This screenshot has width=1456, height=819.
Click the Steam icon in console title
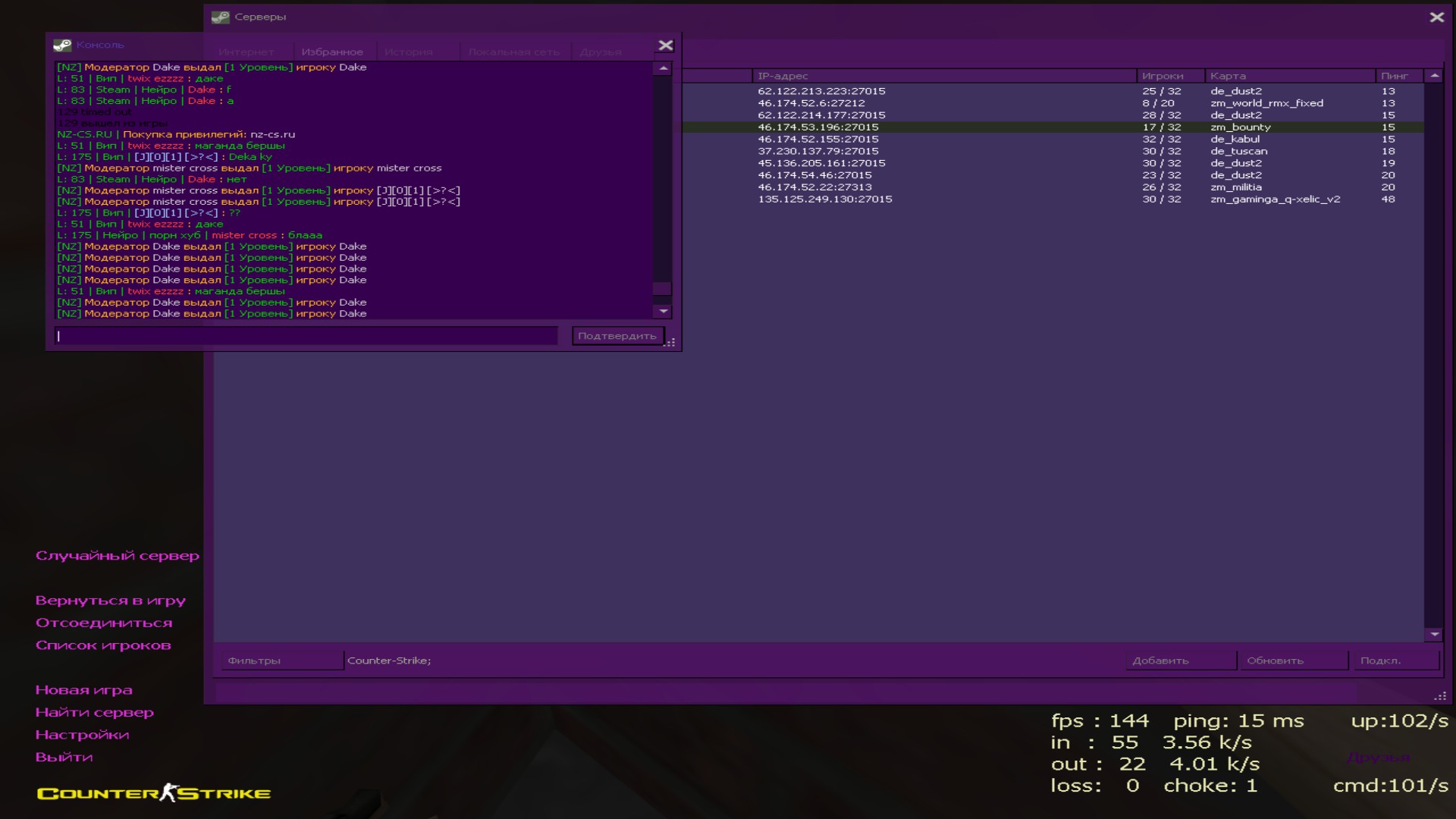(x=62, y=45)
